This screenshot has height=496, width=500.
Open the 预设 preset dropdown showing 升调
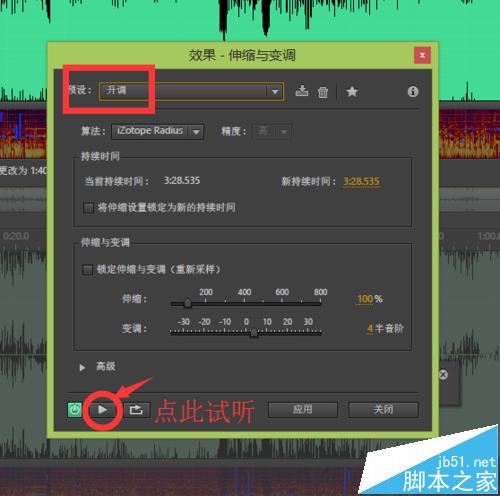click(x=191, y=91)
